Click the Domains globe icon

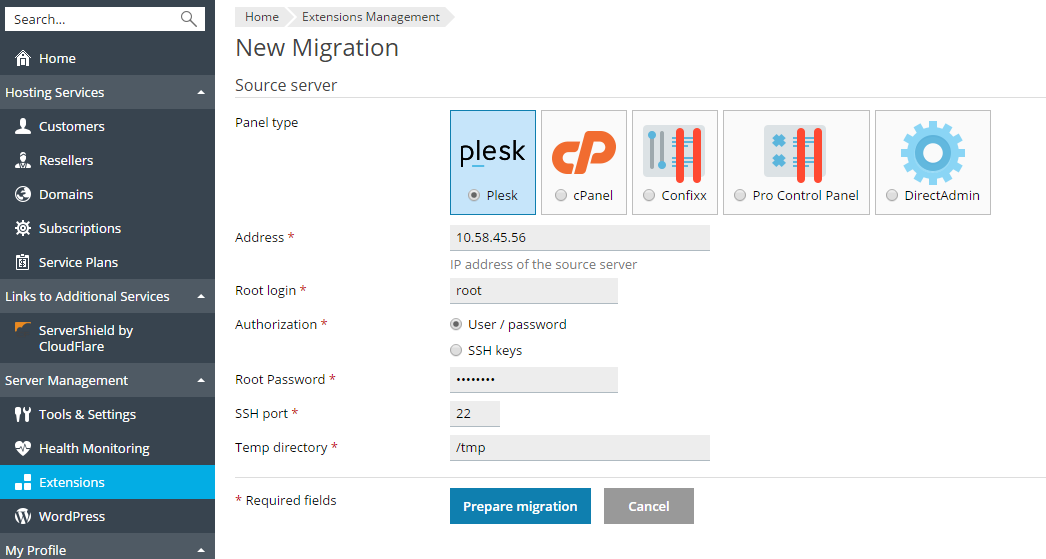point(23,195)
